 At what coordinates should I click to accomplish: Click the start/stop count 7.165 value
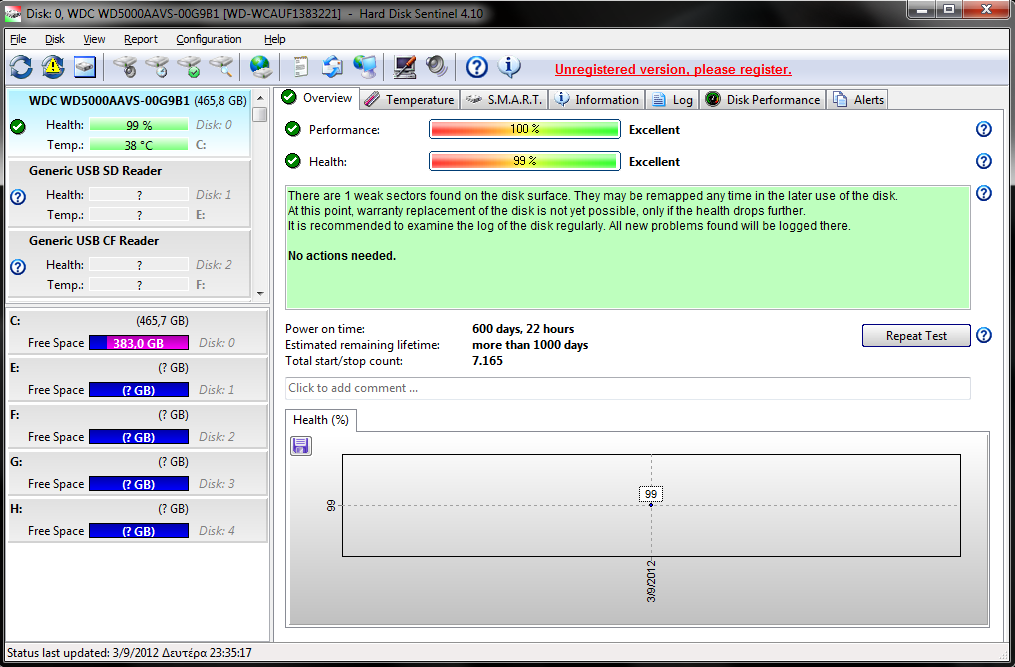[x=487, y=361]
